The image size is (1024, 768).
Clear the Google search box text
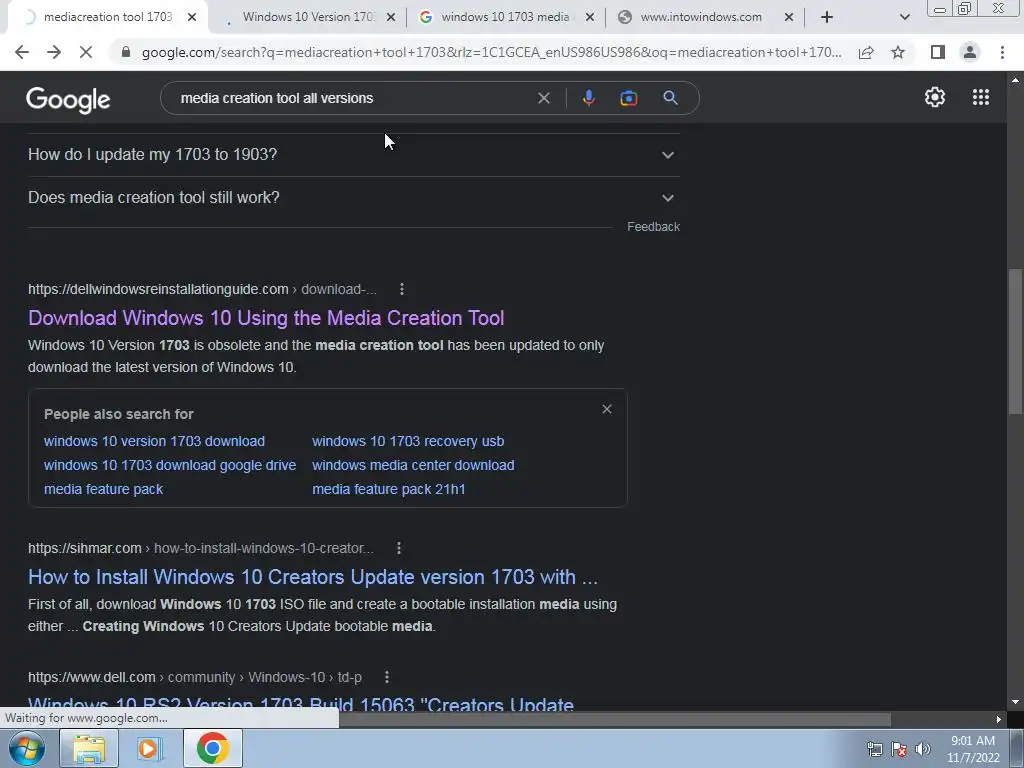point(543,98)
